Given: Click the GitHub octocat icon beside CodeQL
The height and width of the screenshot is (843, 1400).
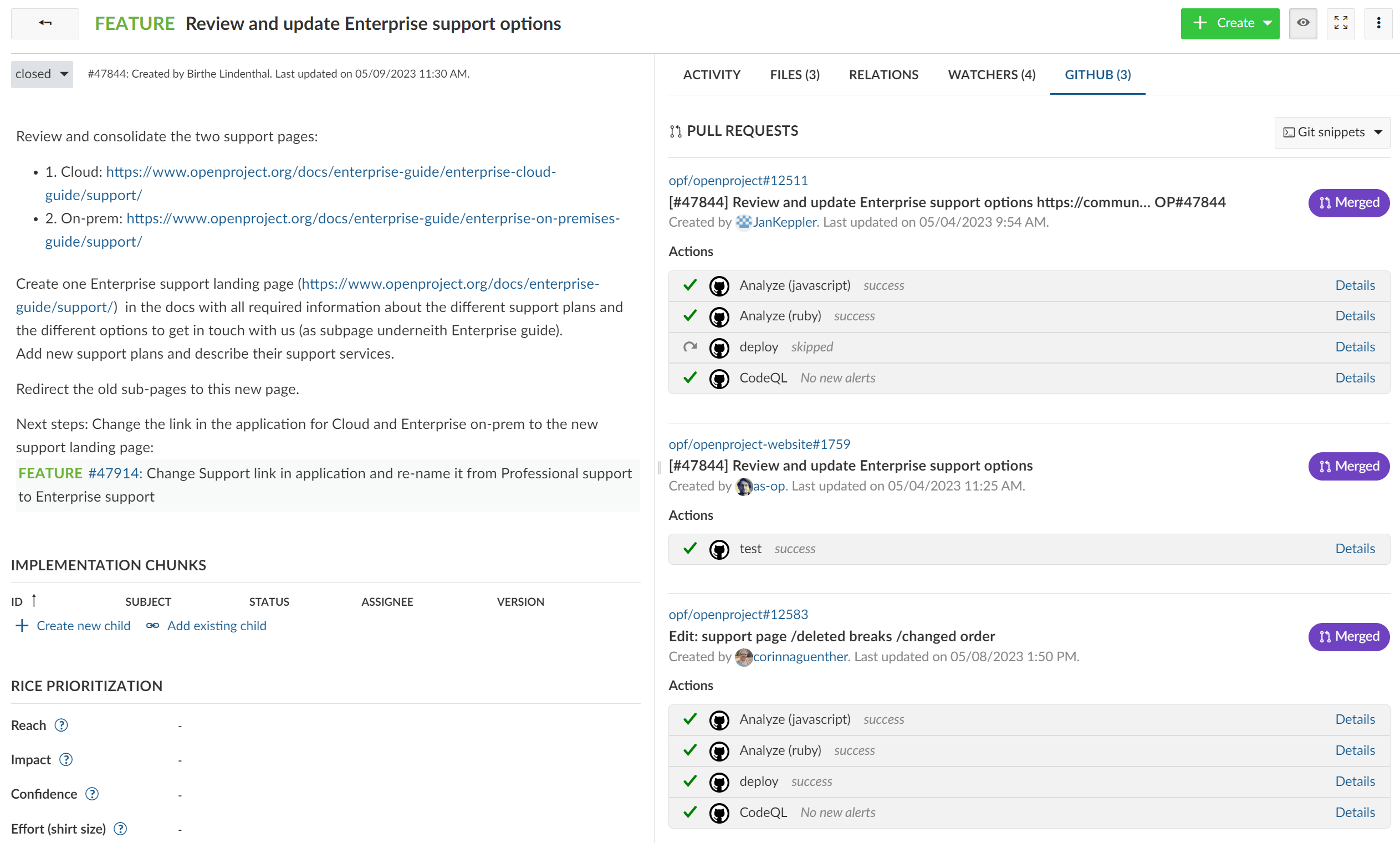Looking at the screenshot, I should point(719,378).
